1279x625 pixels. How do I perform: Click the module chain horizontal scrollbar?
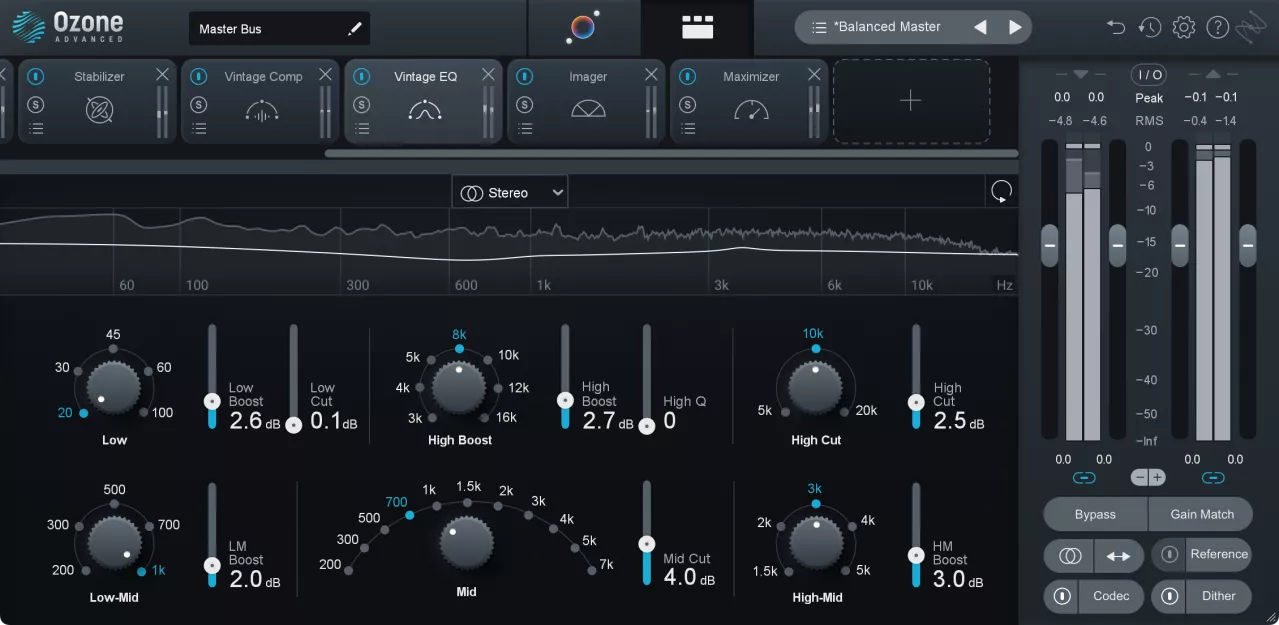[x=671, y=153]
